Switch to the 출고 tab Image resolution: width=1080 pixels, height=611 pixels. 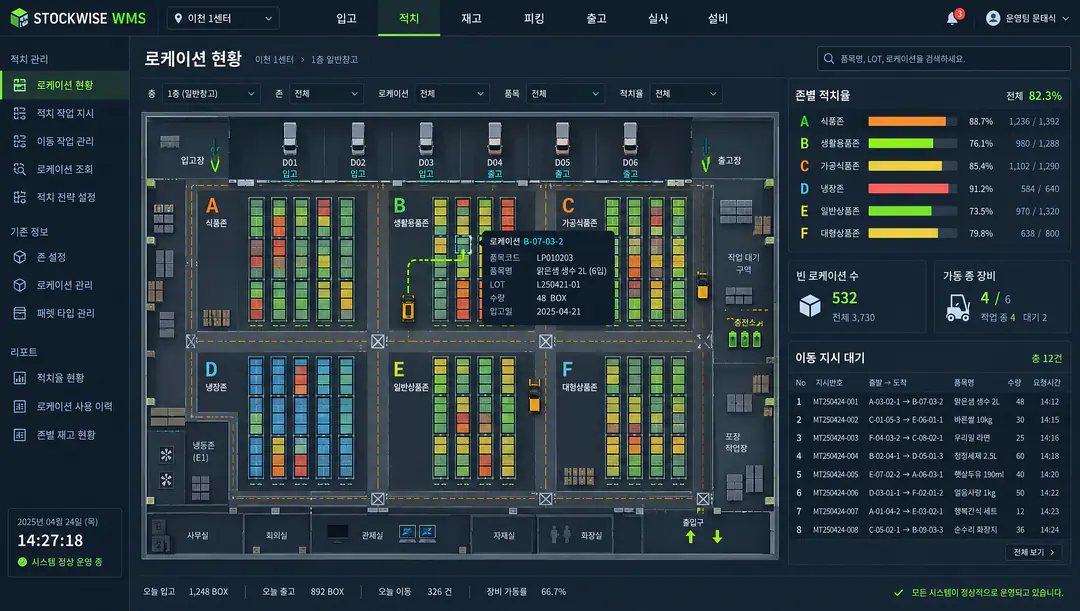596,19
